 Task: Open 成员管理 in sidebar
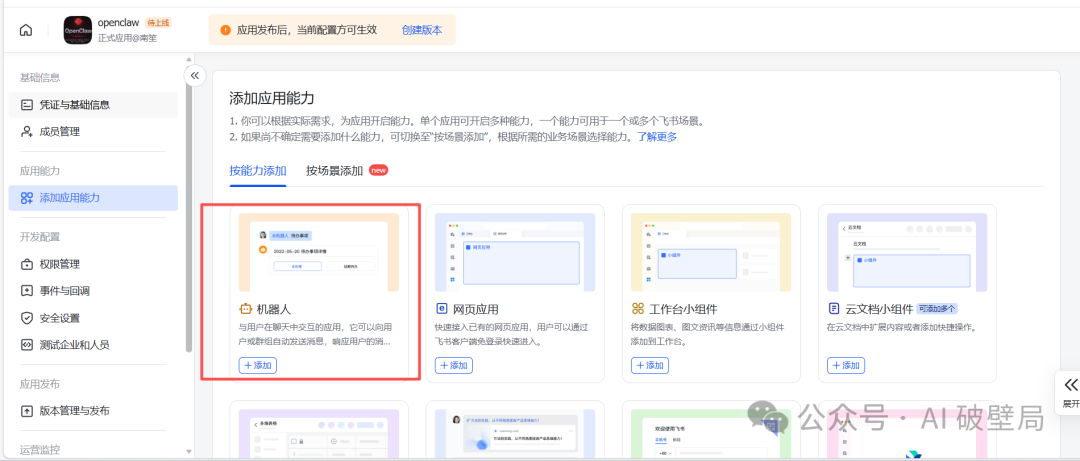(x=93, y=131)
